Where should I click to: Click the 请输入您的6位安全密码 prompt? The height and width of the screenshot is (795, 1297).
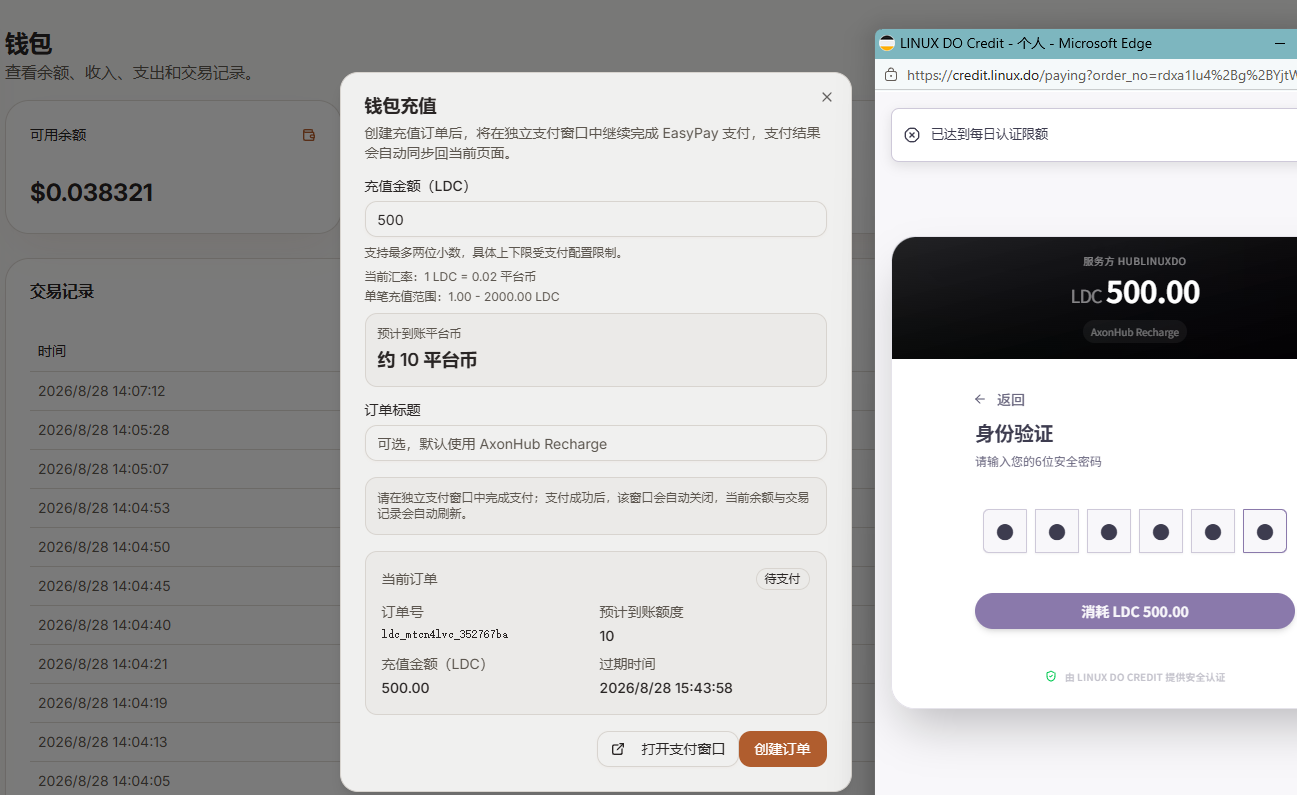[x=1038, y=462]
